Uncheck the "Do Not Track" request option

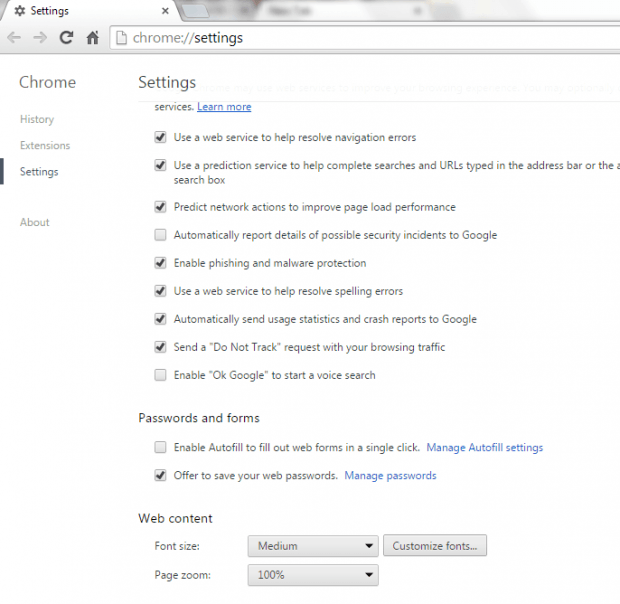point(160,347)
